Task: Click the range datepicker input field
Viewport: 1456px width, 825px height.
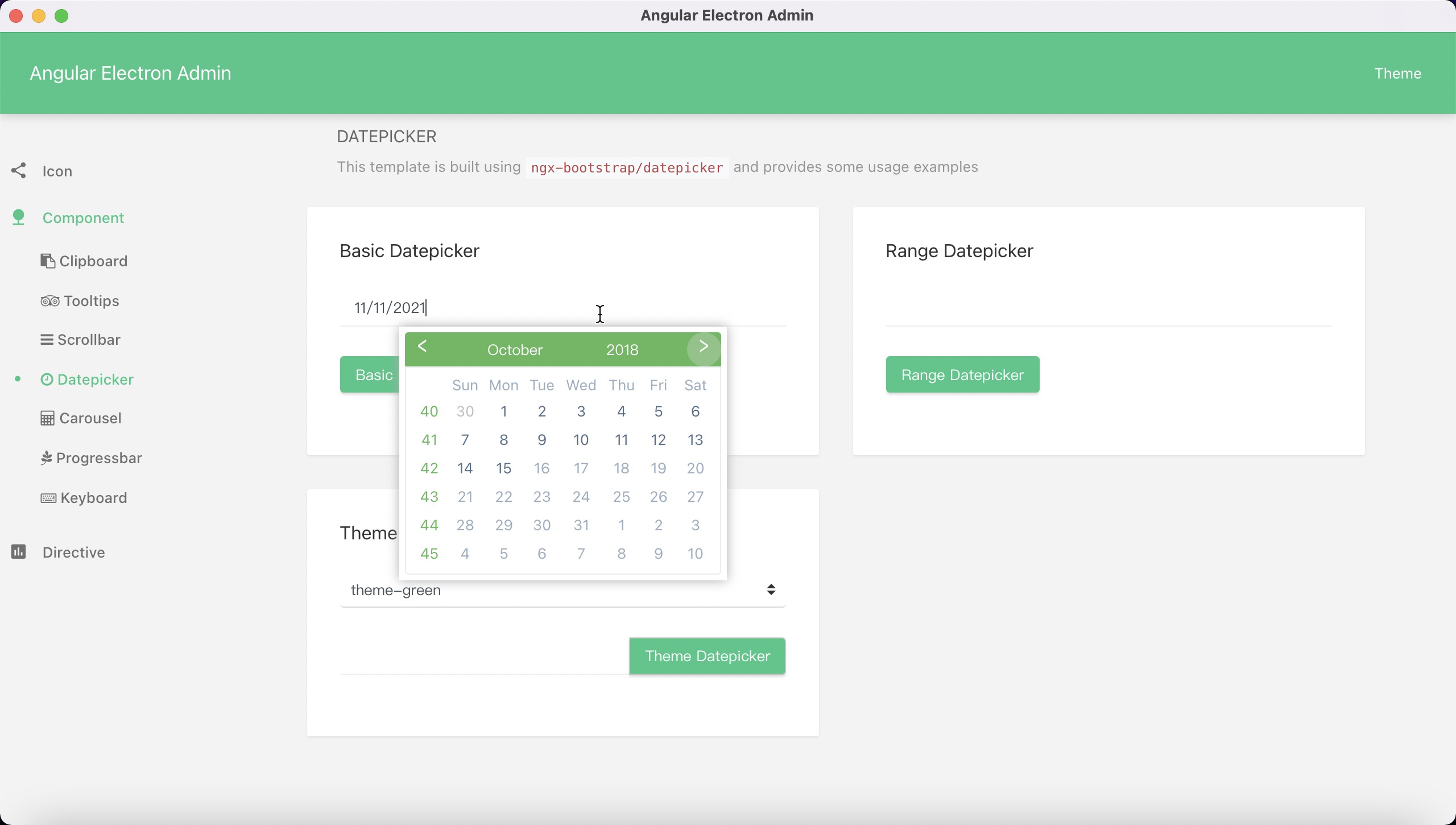Action: (1108, 308)
